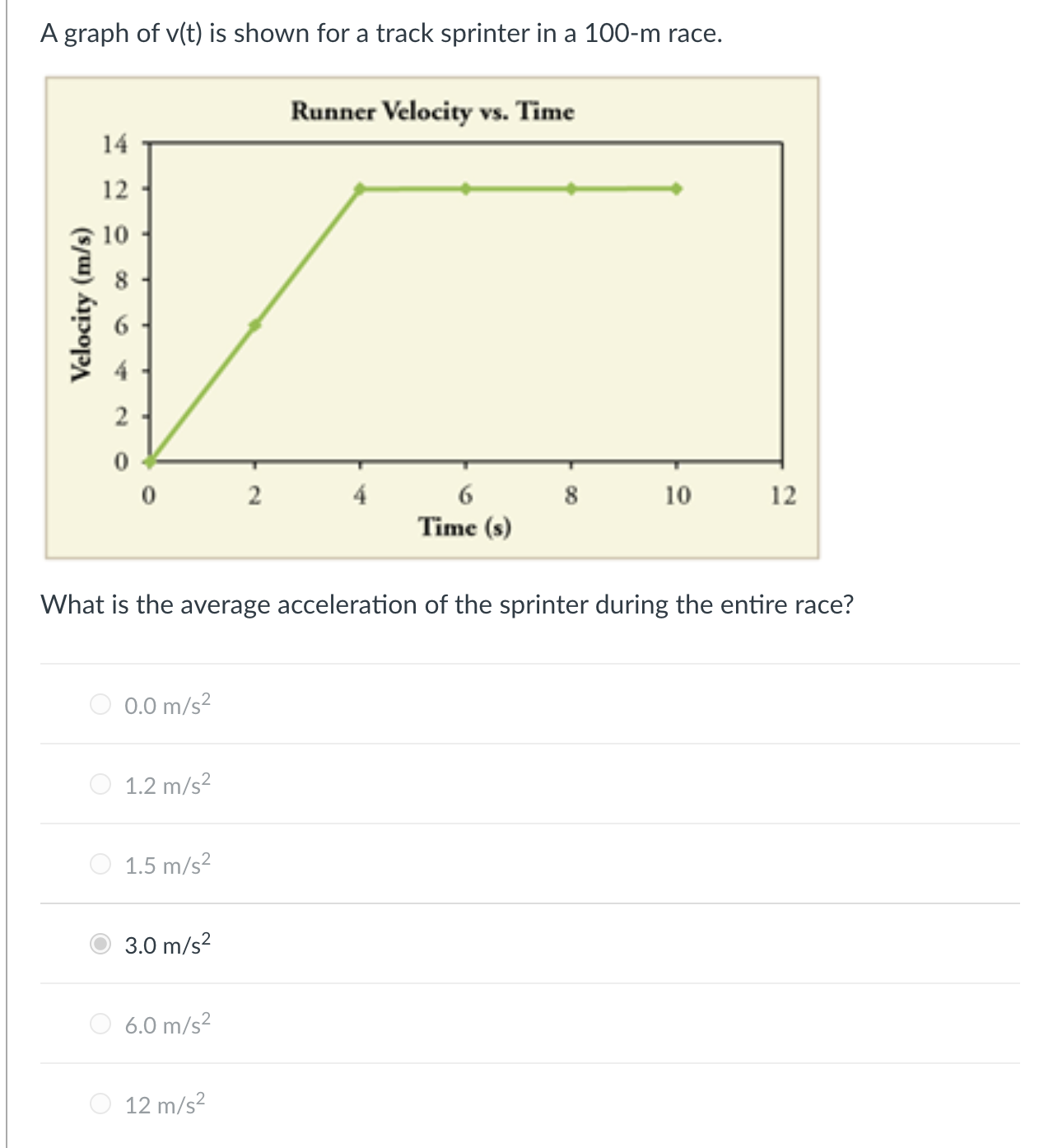
Task: Click the Time (s) axis label
Action: (465, 525)
